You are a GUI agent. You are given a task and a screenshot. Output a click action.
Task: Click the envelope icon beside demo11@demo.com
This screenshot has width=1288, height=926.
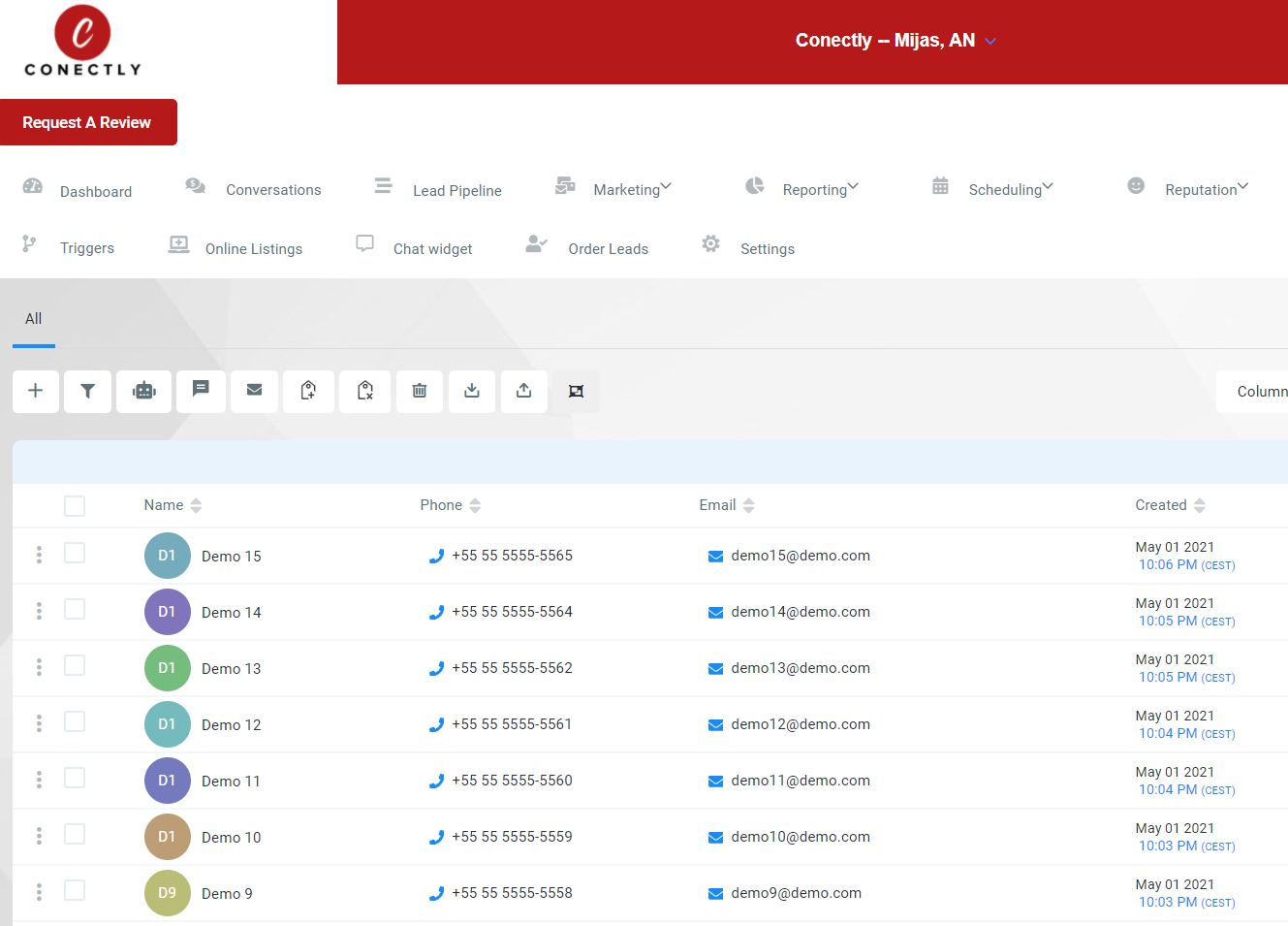click(715, 782)
